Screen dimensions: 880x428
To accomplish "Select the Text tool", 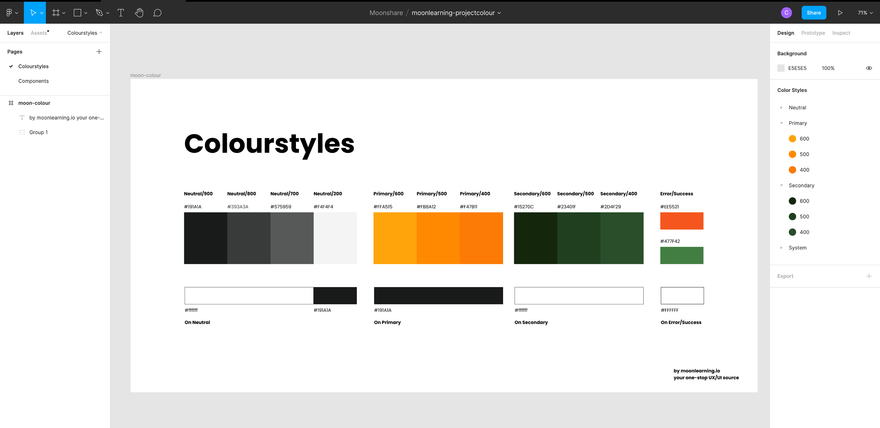I will click(x=120, y=12).
